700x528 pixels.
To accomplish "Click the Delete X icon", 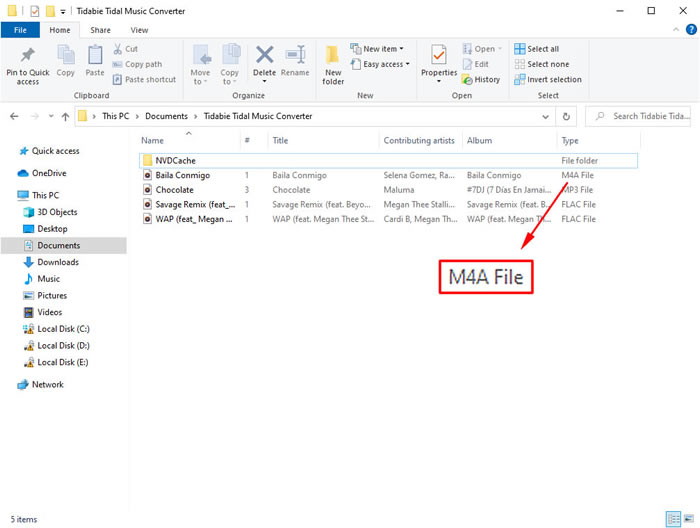I will 264,55.
